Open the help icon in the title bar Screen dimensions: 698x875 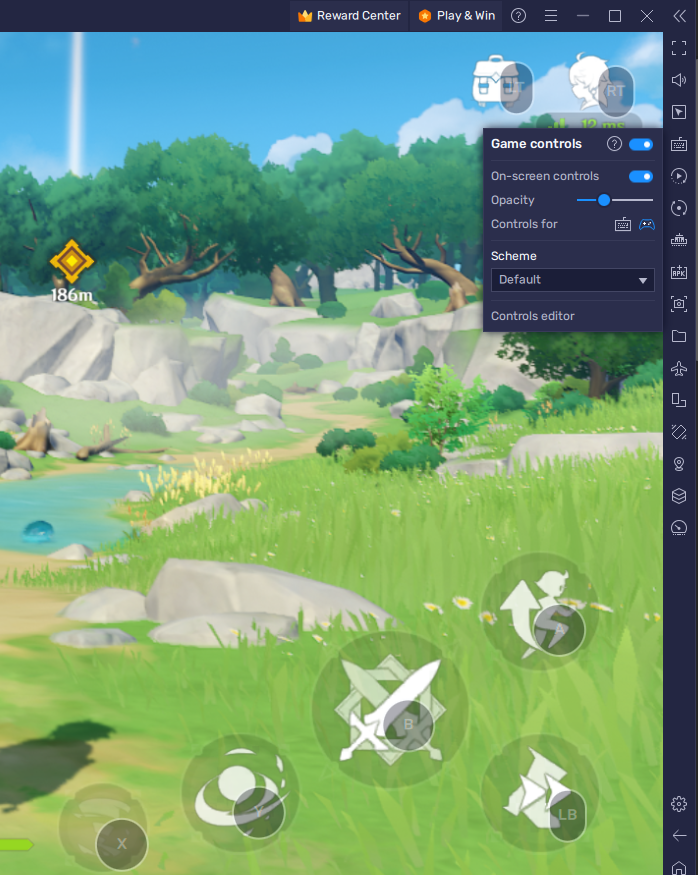518,16
